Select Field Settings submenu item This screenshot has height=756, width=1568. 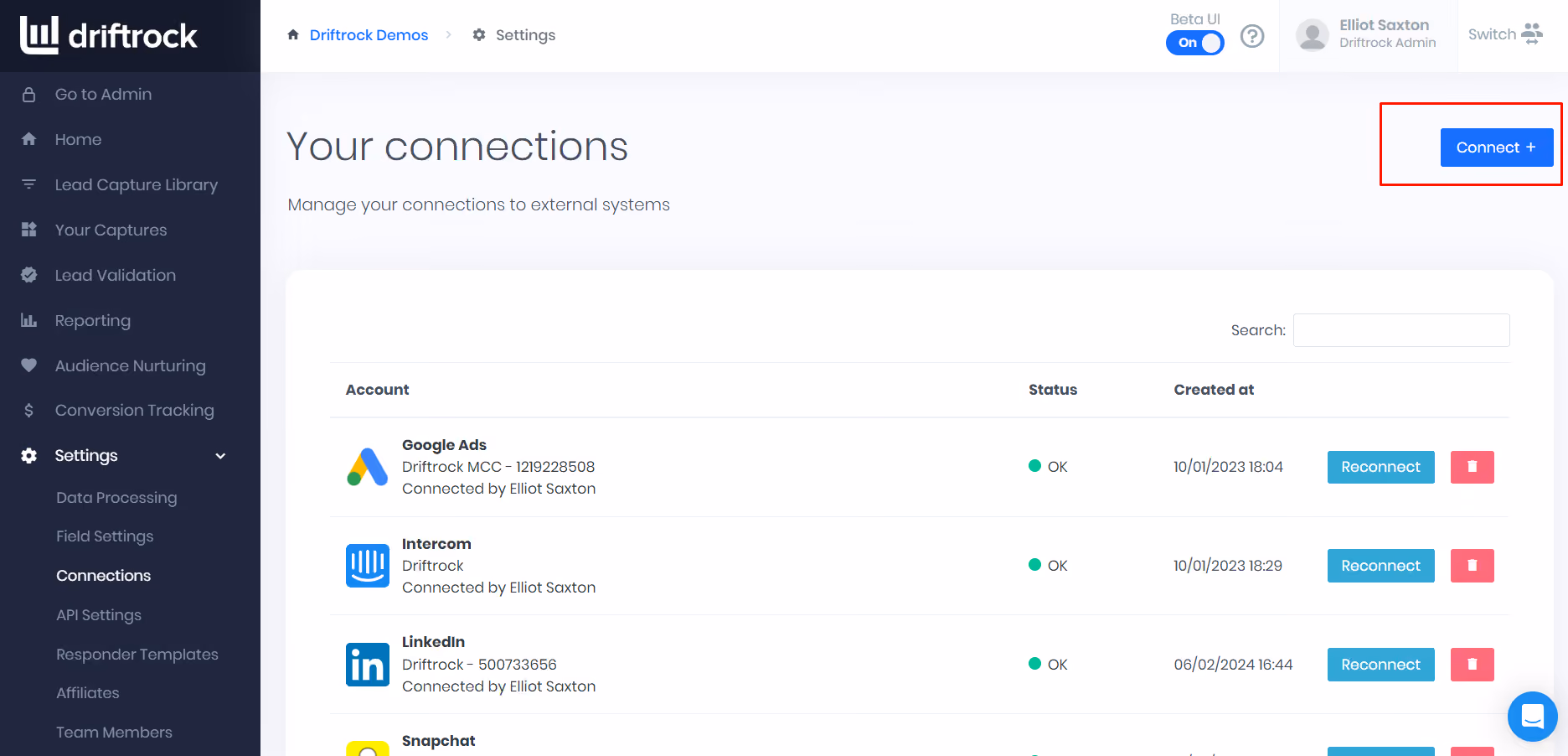coord(105,536)
